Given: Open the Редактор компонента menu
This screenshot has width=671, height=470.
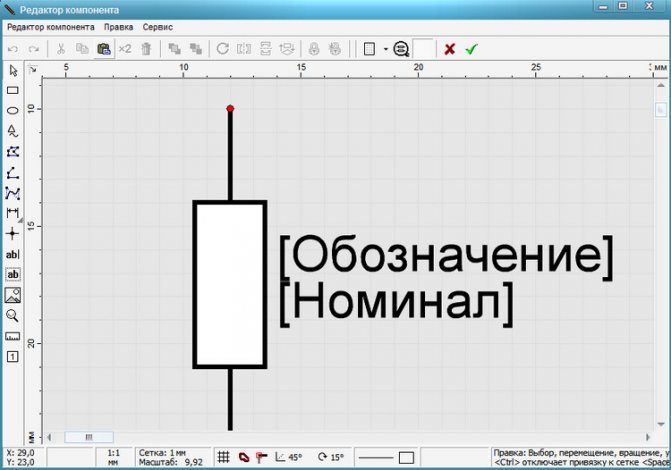Looking at the screenshot, I should click(x=51, y=27).
